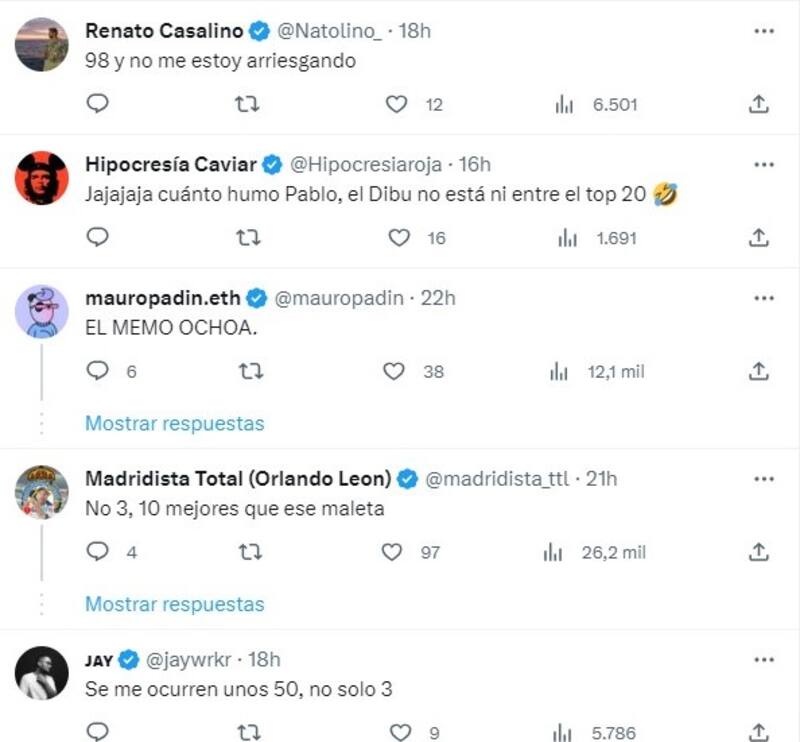
Task: Share Hipocresía Caviar's tweet
Action: click(x=759, y=237)
